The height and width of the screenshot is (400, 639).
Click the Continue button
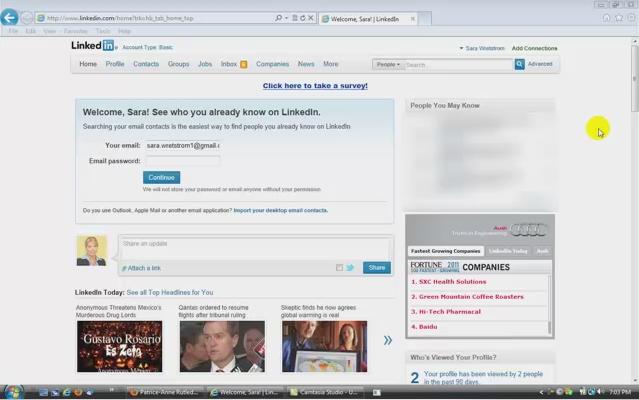[161, 177]
